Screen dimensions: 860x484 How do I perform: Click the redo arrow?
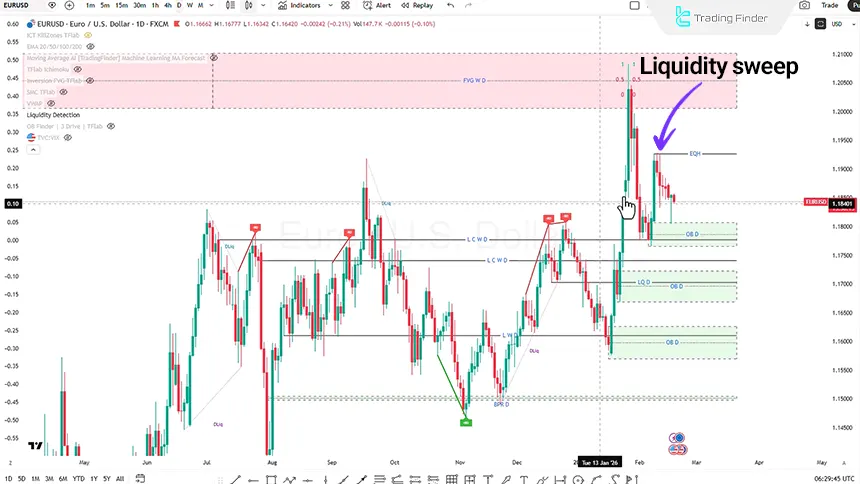[468, 5]
